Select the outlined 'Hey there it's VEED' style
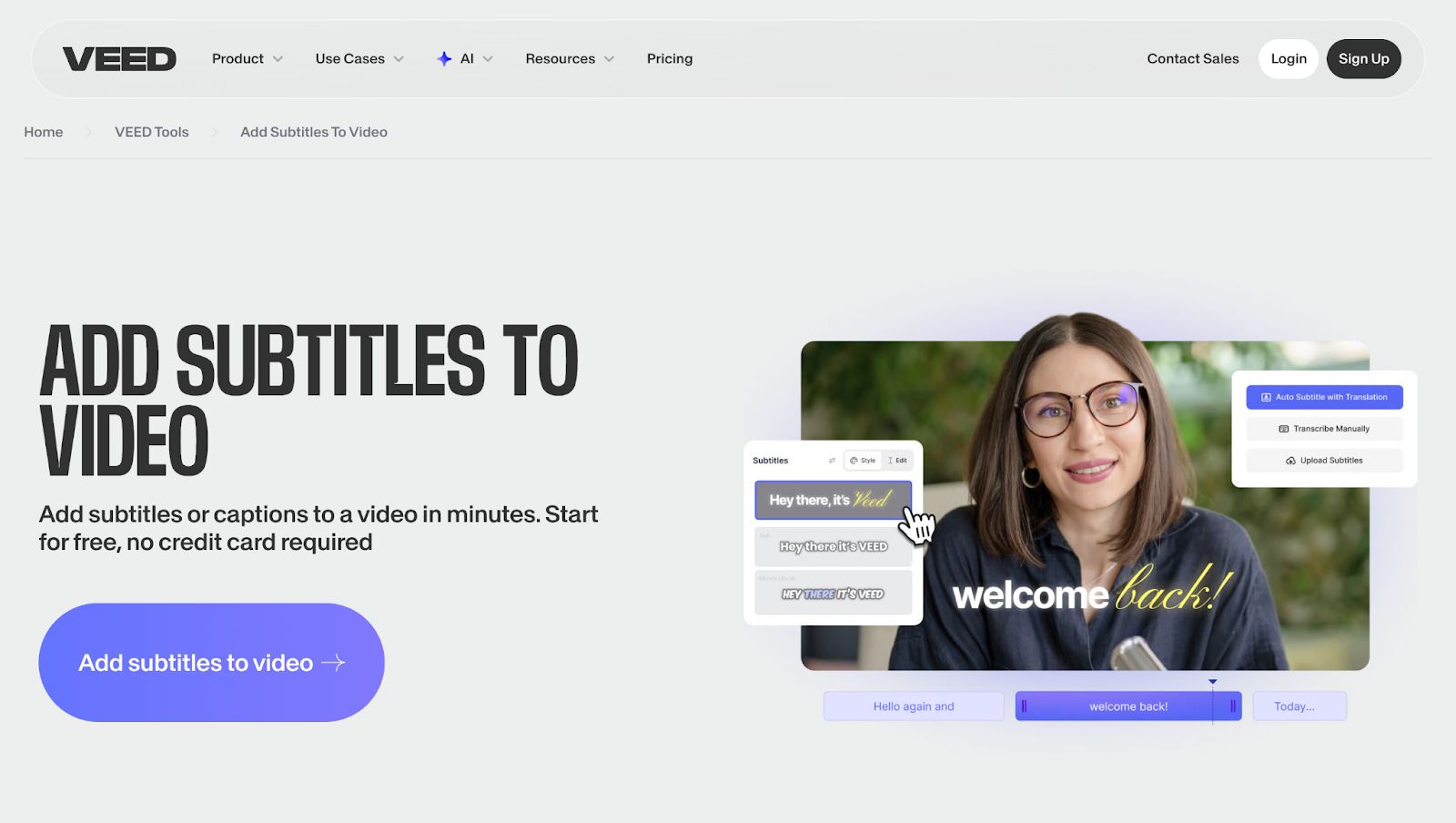The height and width of the screenshot is (823, 1456). click(832, 547)
